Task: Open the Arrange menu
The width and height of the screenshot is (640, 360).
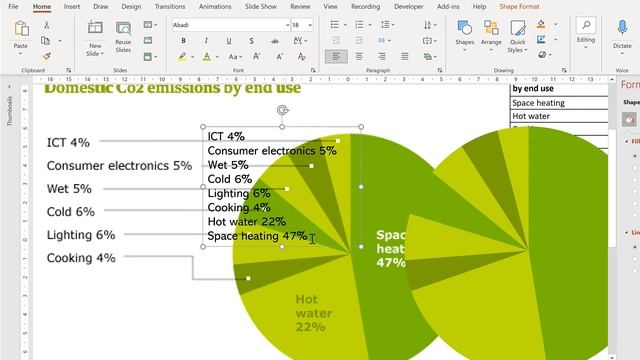Action: click(491, 36)
